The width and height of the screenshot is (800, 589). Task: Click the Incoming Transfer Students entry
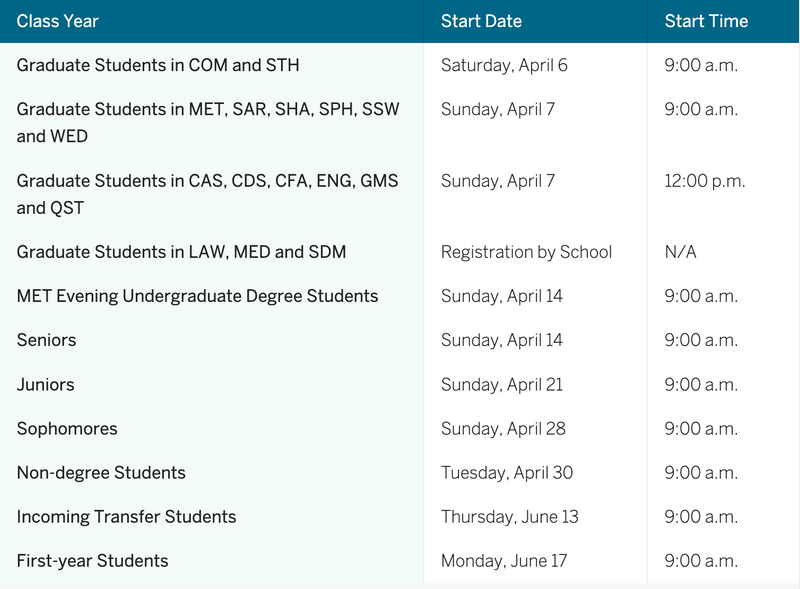point(125,517)
